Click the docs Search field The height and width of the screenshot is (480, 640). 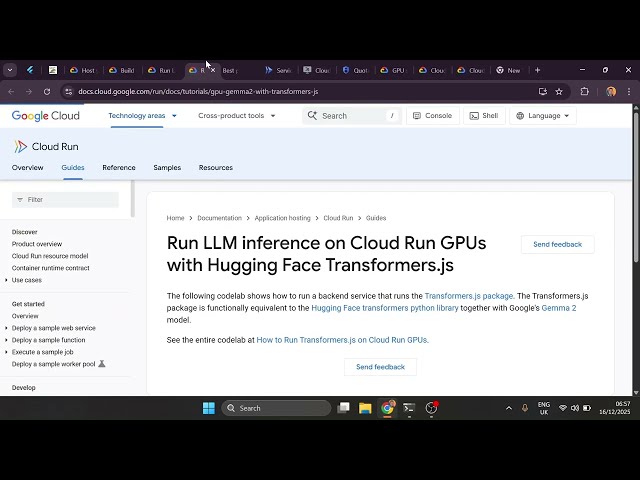[x=352, y=116]
